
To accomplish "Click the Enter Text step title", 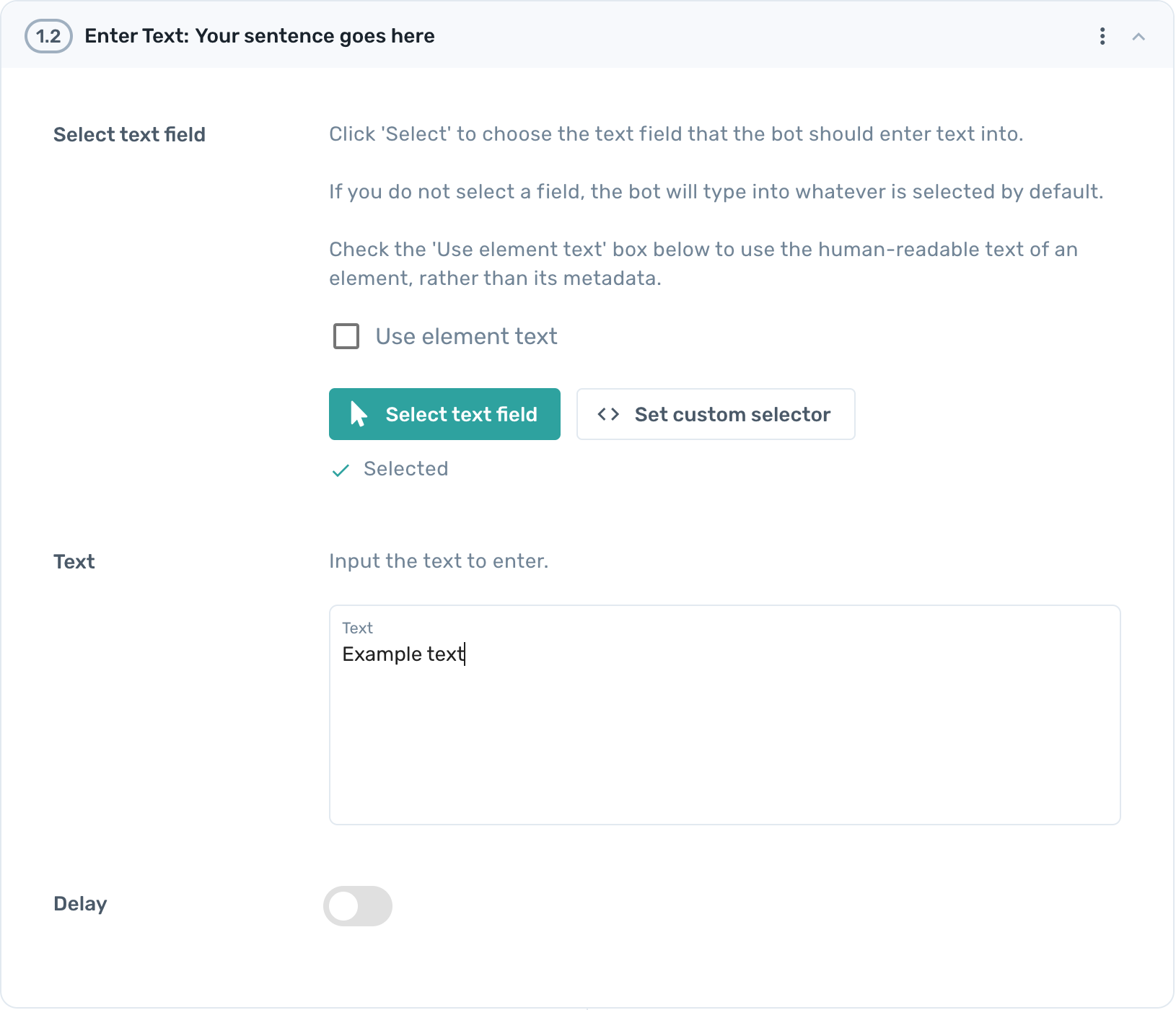I will [x=260, y=35].
